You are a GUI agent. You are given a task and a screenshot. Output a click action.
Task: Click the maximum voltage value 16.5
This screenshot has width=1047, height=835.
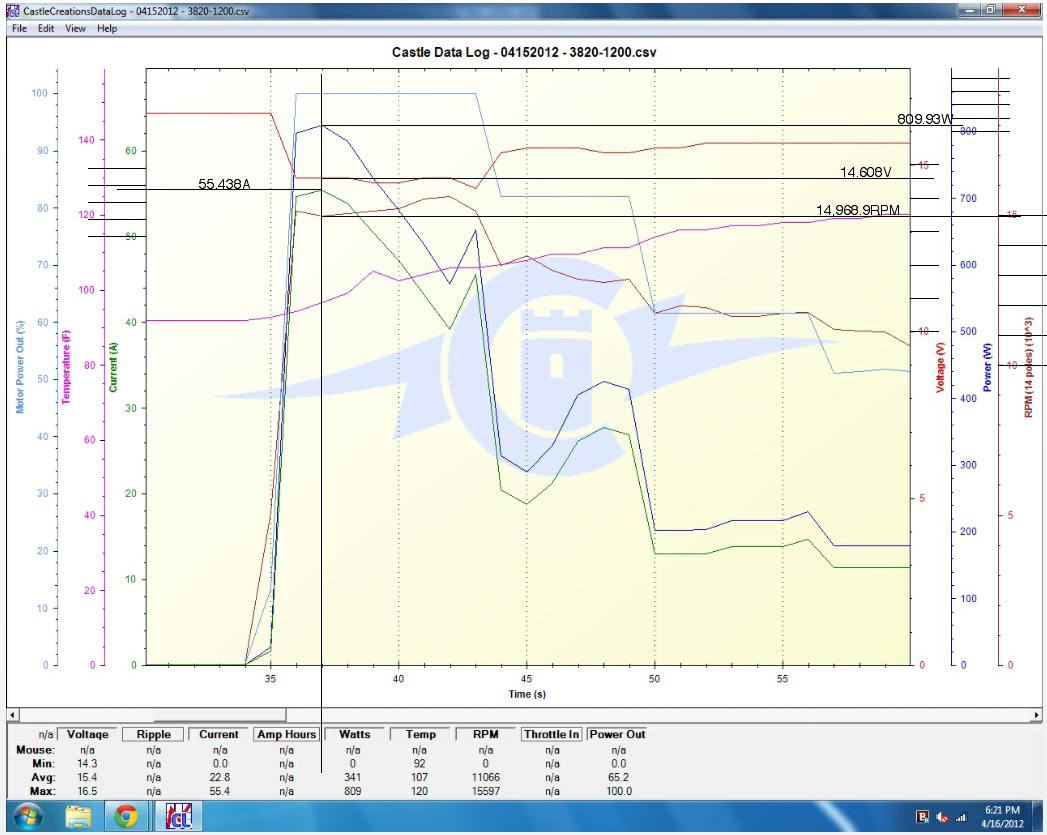[87, 792]
